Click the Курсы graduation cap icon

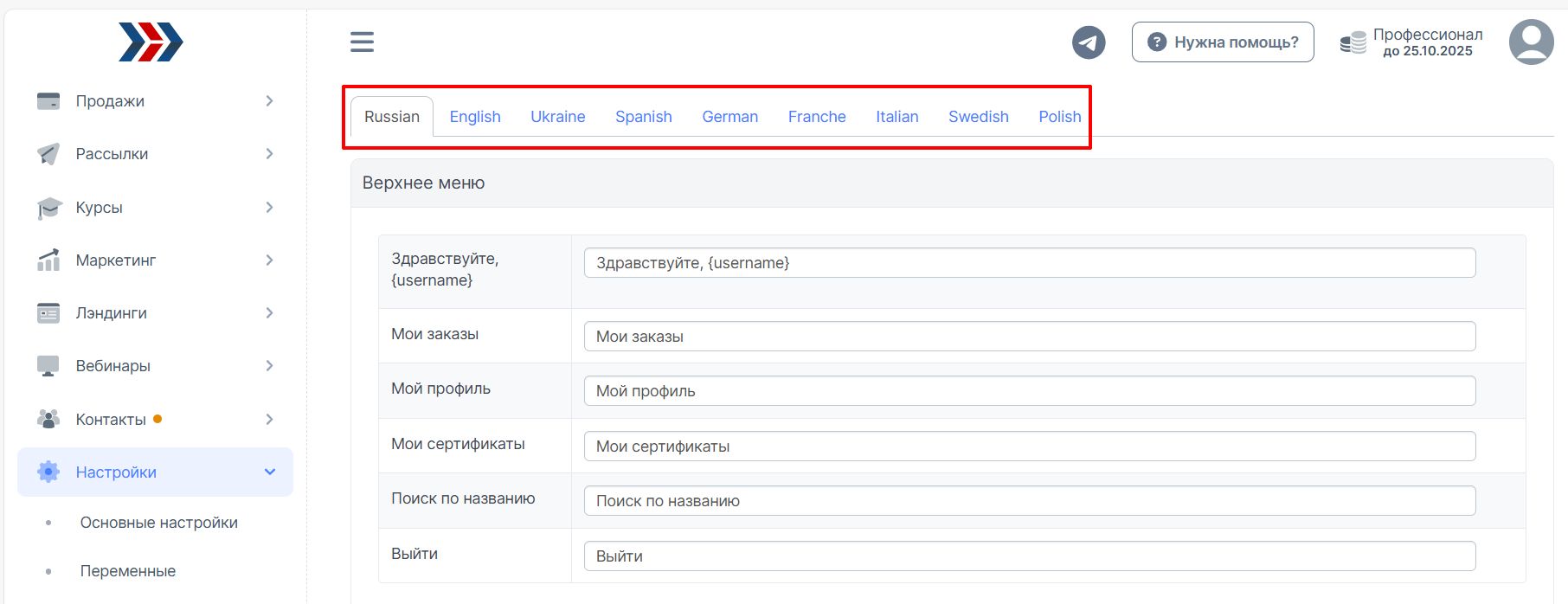49,208
